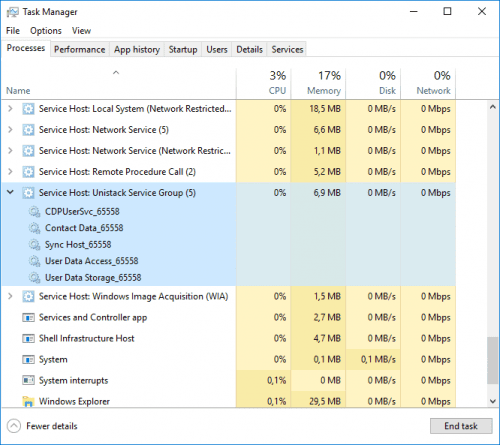
Task: Select the Processes tab
Action: (26, 48)
